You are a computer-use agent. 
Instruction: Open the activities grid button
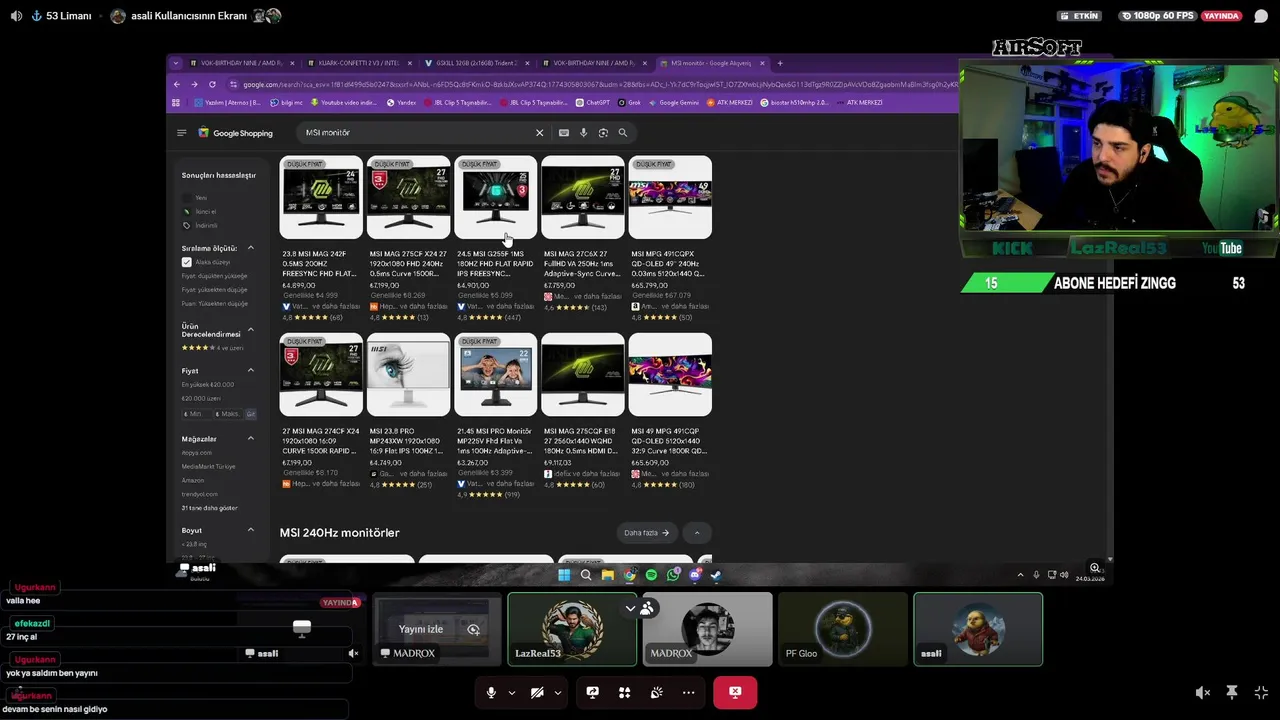(x=624, y=692)
